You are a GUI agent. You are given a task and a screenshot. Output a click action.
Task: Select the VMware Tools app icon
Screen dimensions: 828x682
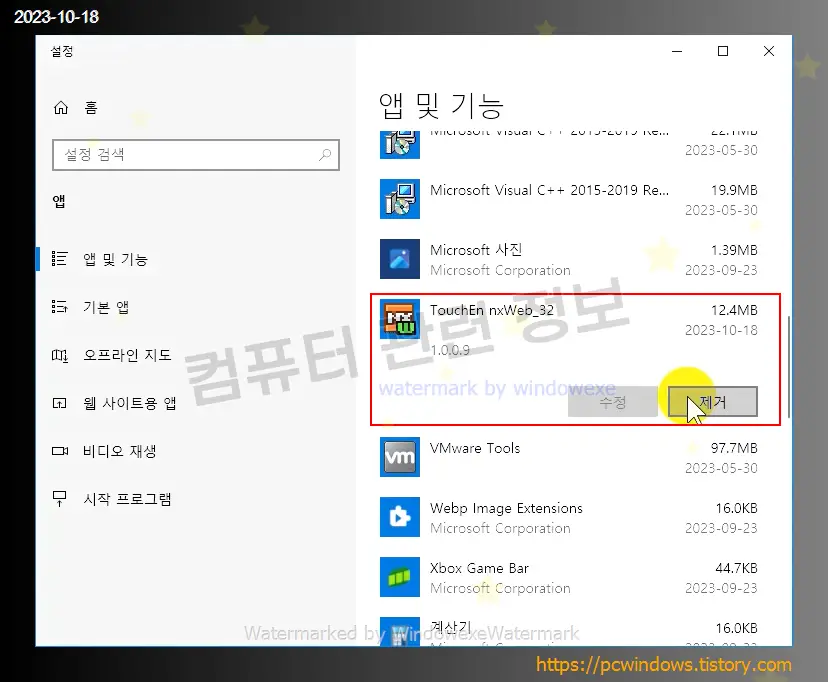point(400,457)
